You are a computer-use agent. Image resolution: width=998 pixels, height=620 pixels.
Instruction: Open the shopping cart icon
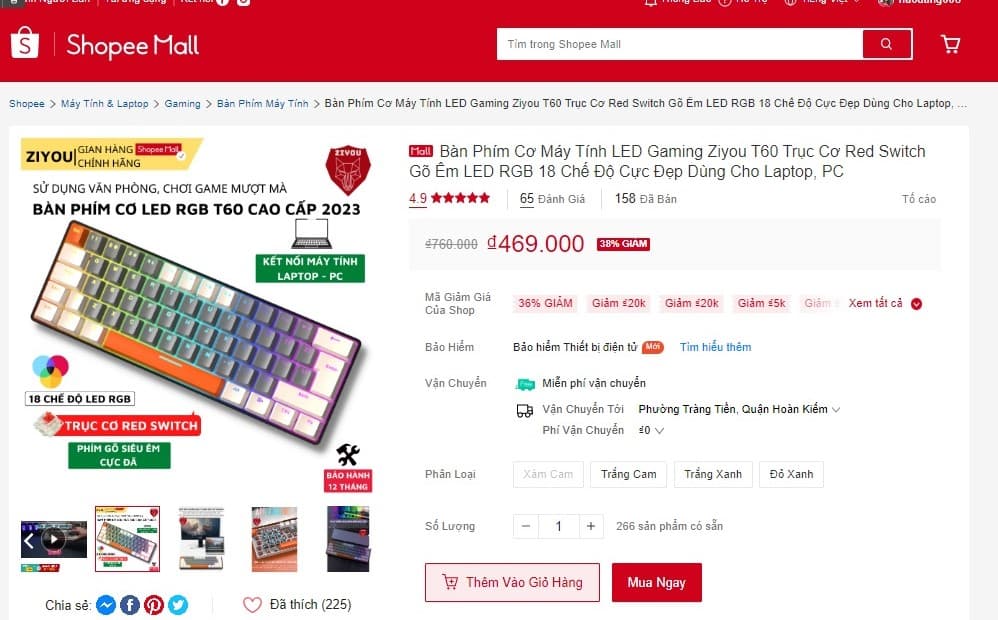point(950,44)
